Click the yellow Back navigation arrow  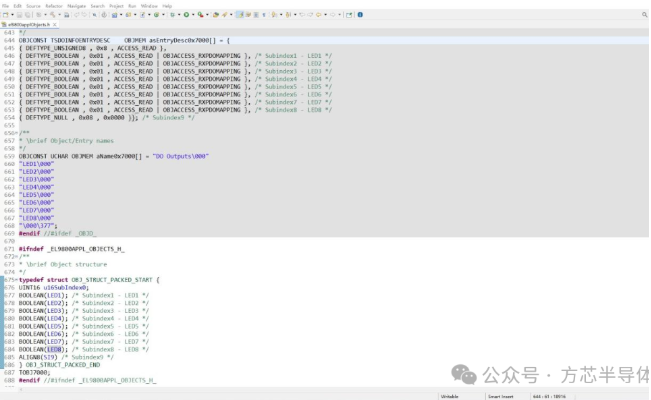click(318, 15)
